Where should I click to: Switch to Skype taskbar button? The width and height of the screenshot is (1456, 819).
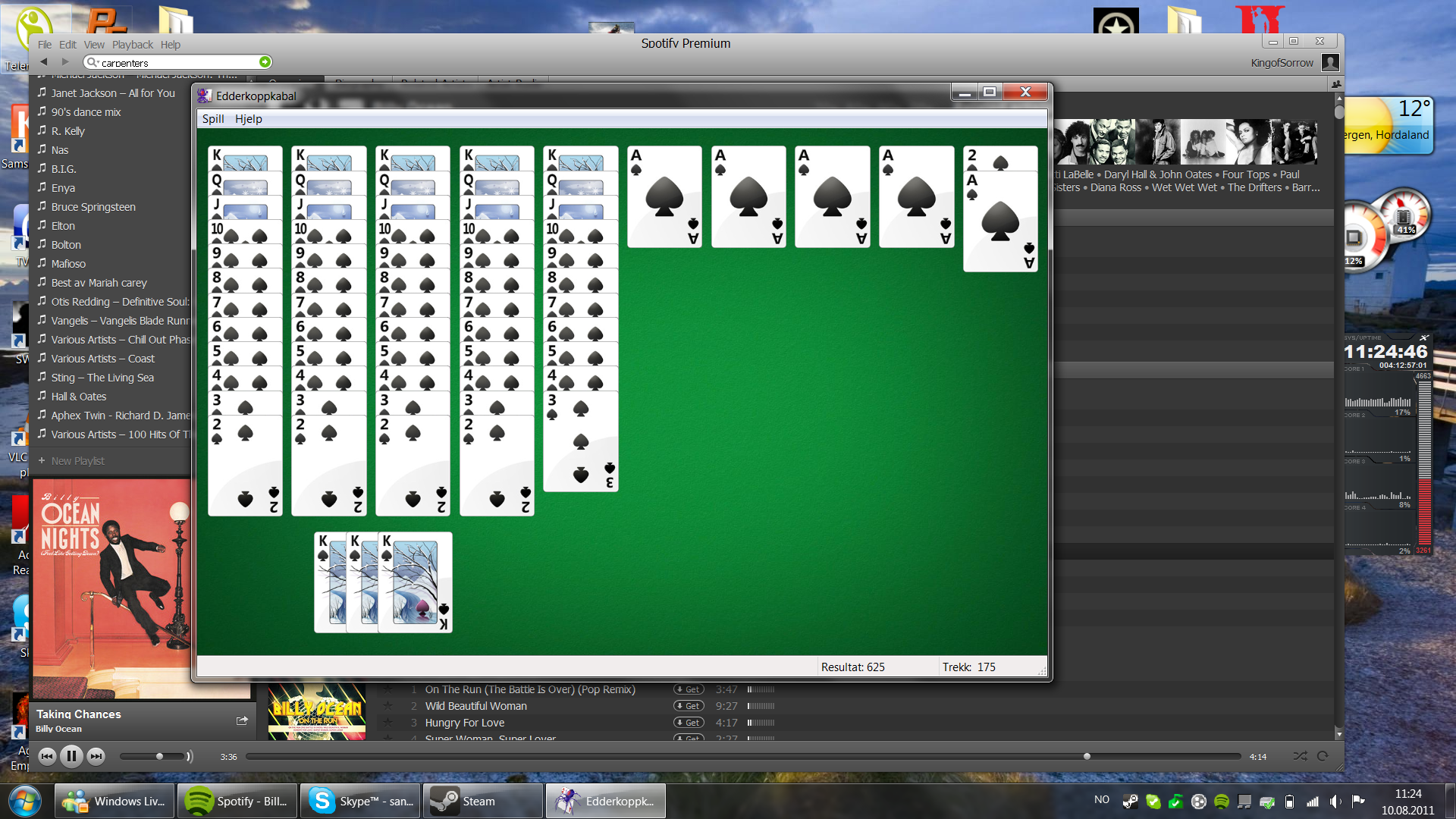360,801
